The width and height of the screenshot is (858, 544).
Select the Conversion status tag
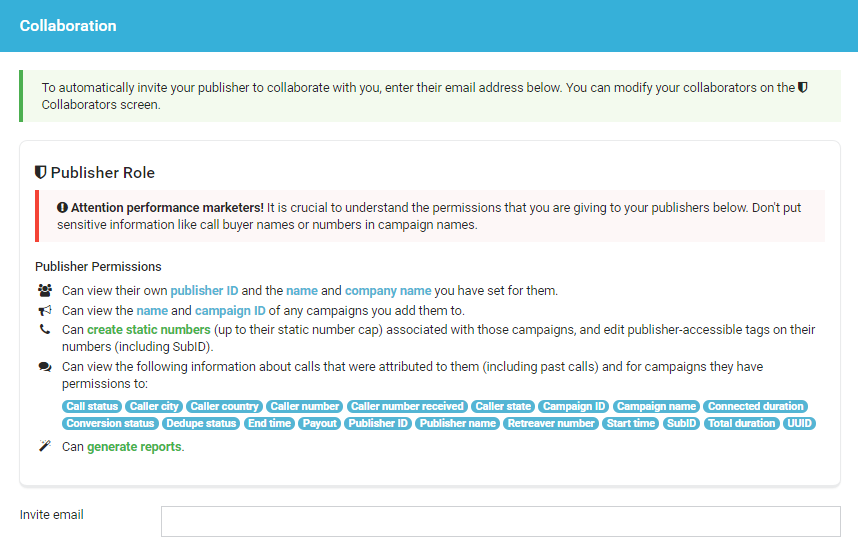click(110, 423)
